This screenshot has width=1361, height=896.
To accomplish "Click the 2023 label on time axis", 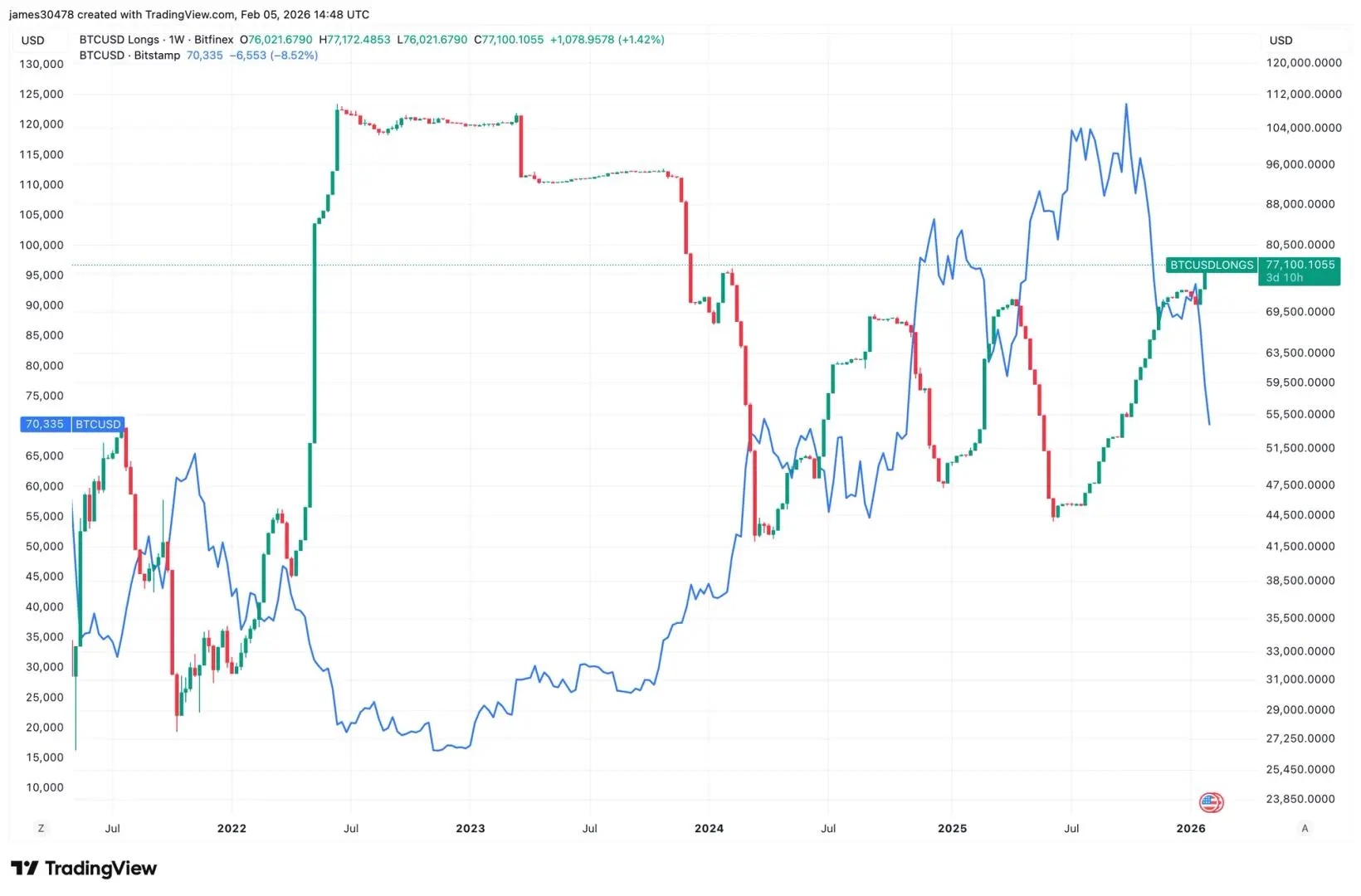I will (471, 828).
